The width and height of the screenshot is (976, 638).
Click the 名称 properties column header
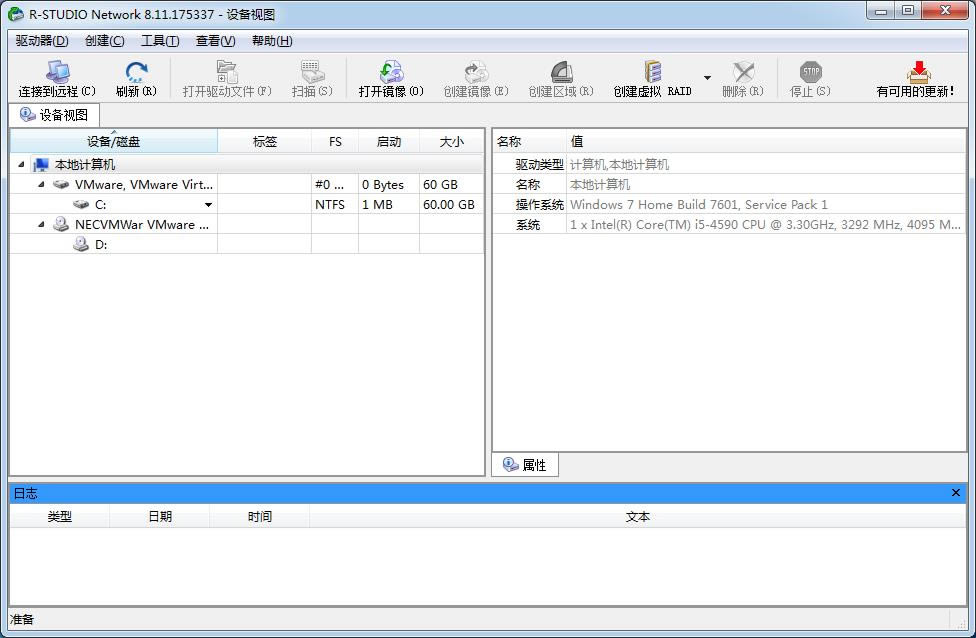pos(530,141)
